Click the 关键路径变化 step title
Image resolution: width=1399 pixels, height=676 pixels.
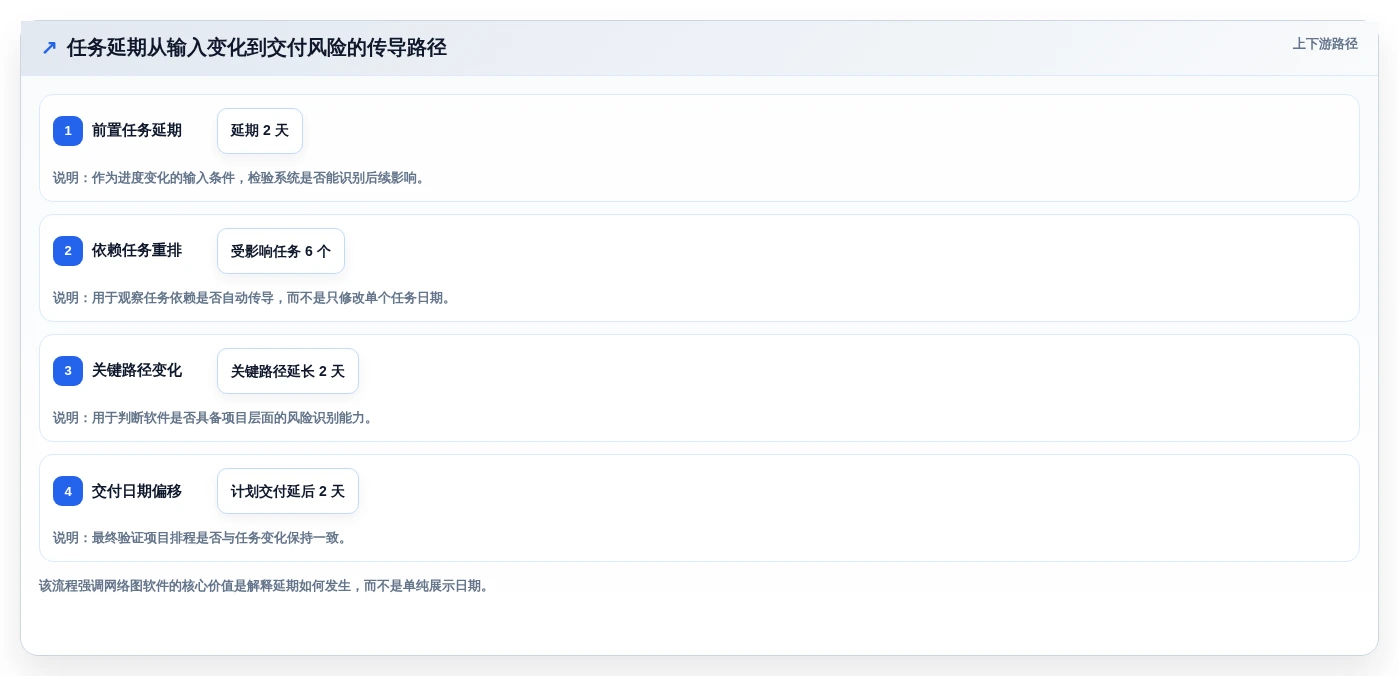[137, 371]
